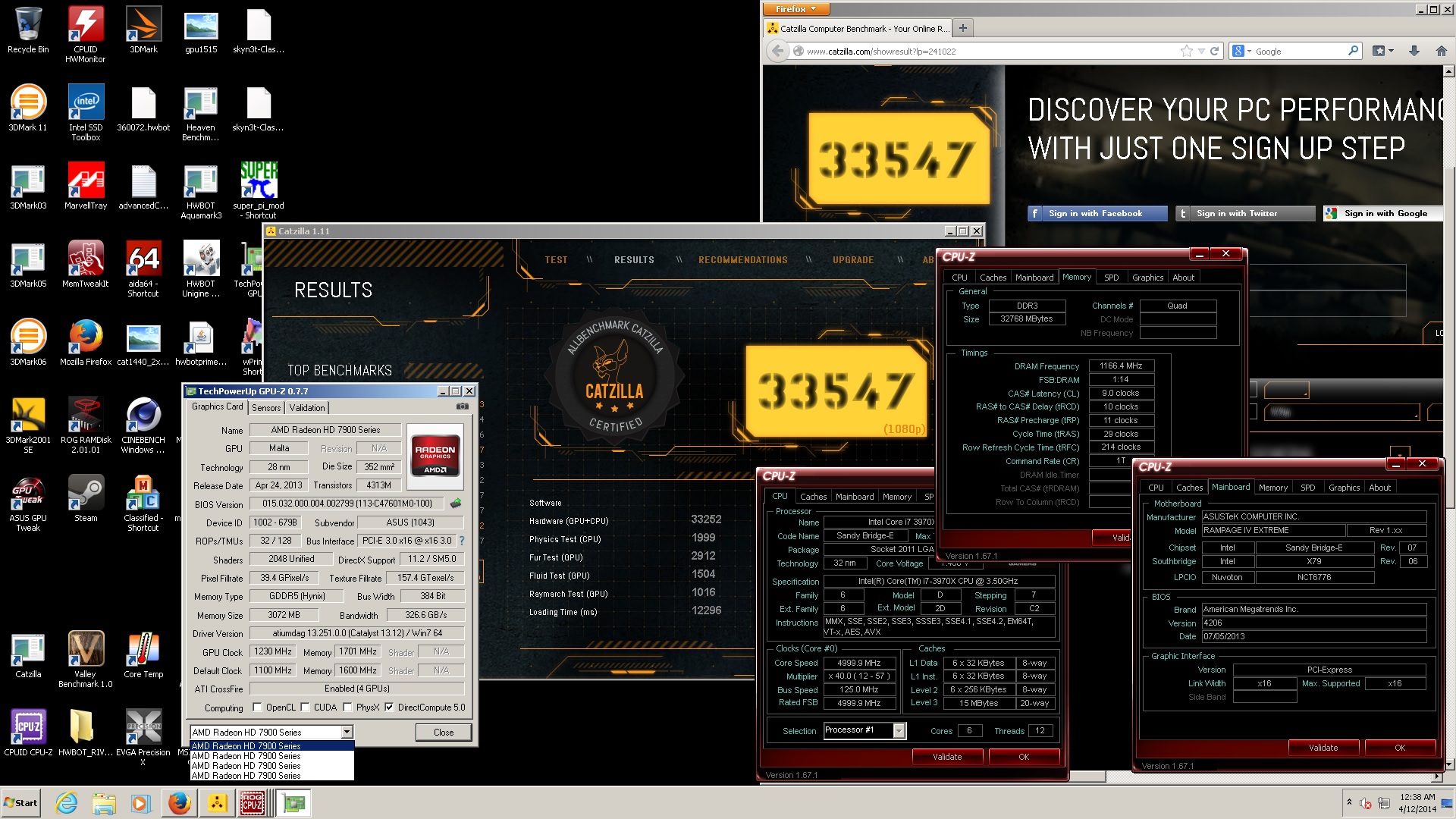Click Firefox reload page icon

point(1215,51)
